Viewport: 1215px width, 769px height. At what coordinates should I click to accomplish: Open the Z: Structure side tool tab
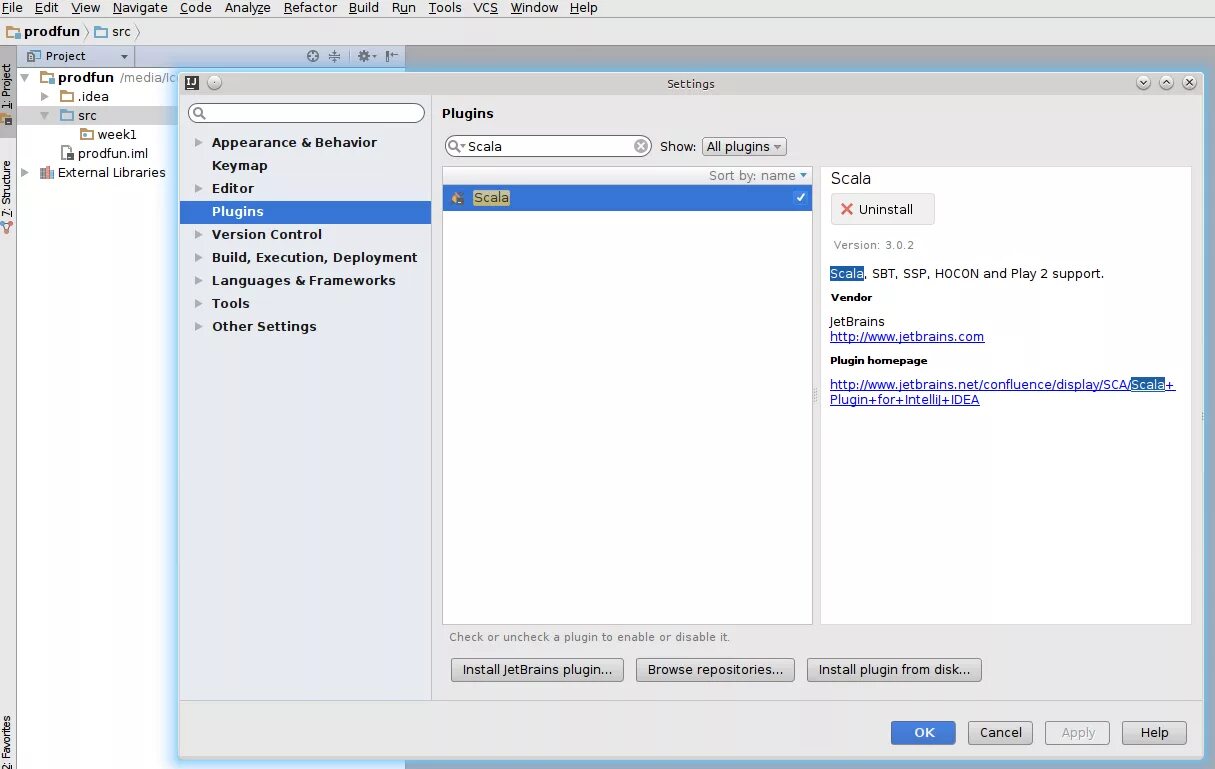pos(7,195)
